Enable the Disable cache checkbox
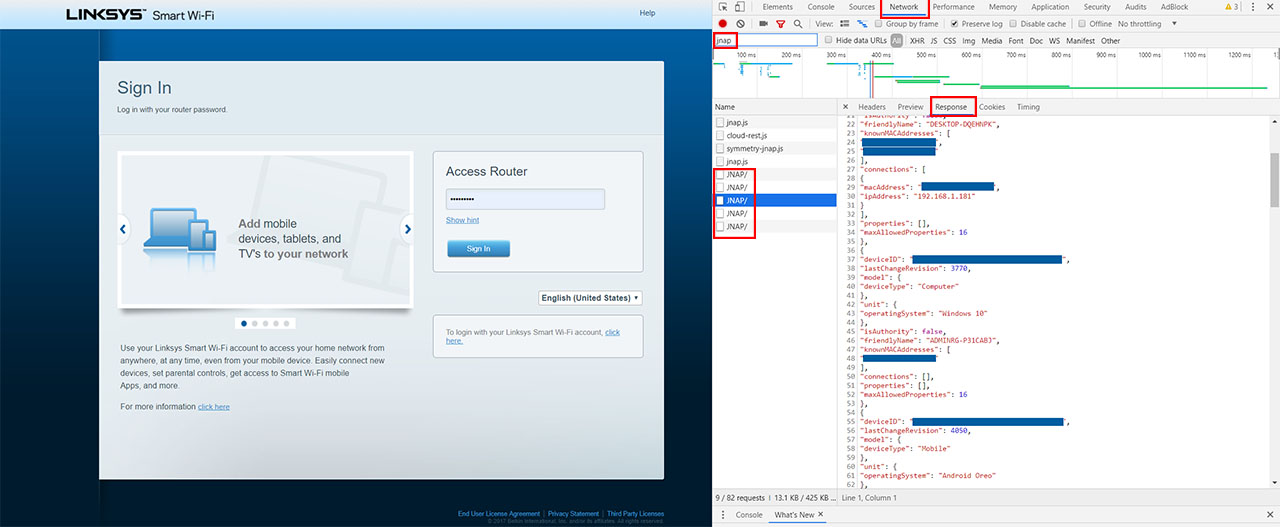This screenshot has width=1280, height=527. [x=1014, y=23]
